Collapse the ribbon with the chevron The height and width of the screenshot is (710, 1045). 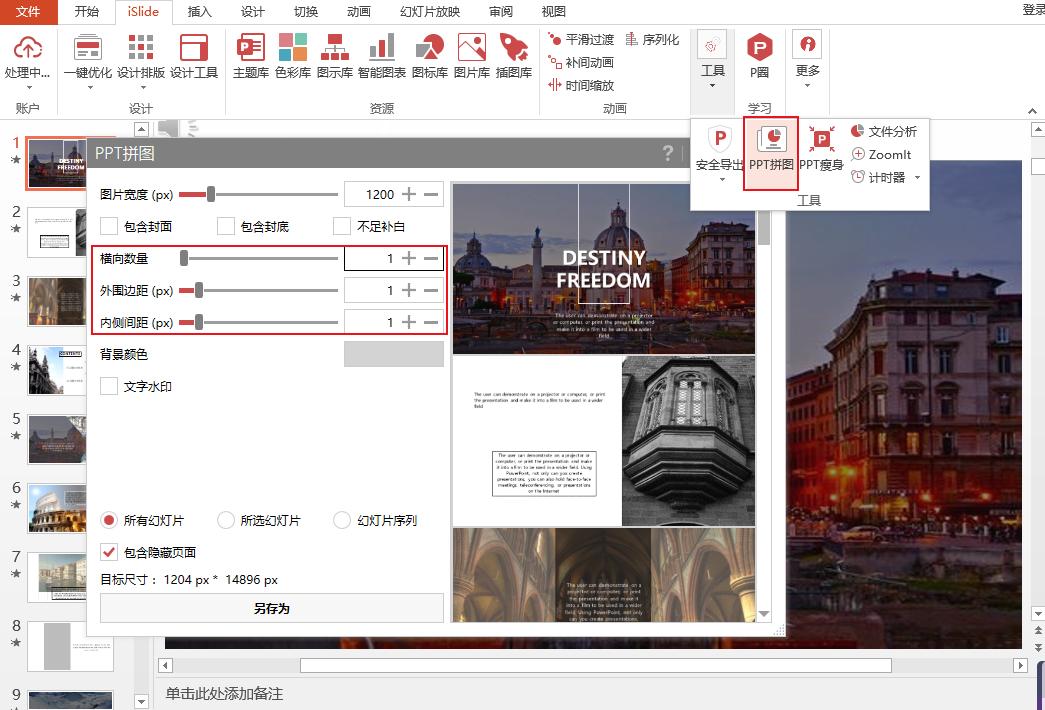(x=1032, y=110)
